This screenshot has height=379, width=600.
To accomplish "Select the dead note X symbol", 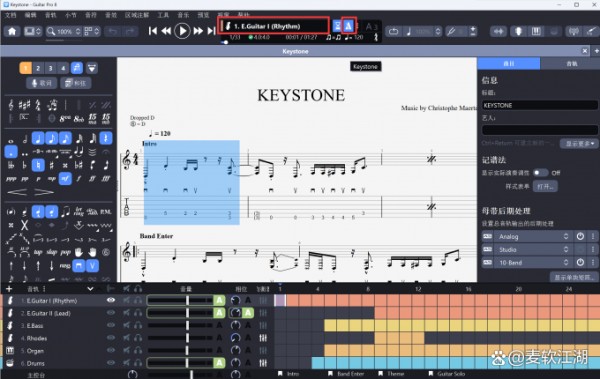I will [x=24, y=225].
